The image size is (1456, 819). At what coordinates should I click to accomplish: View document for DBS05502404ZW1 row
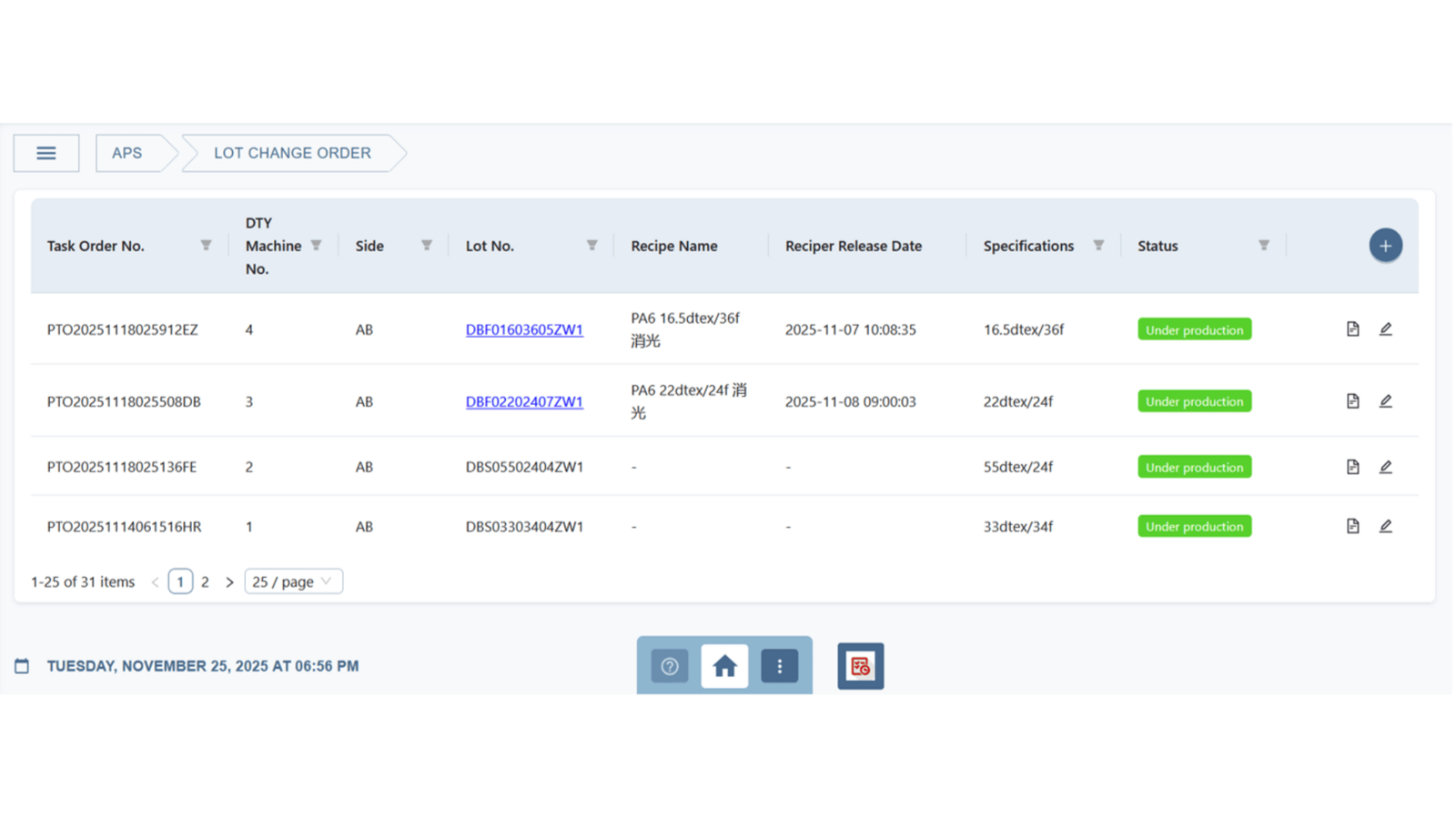point(1352,467)
